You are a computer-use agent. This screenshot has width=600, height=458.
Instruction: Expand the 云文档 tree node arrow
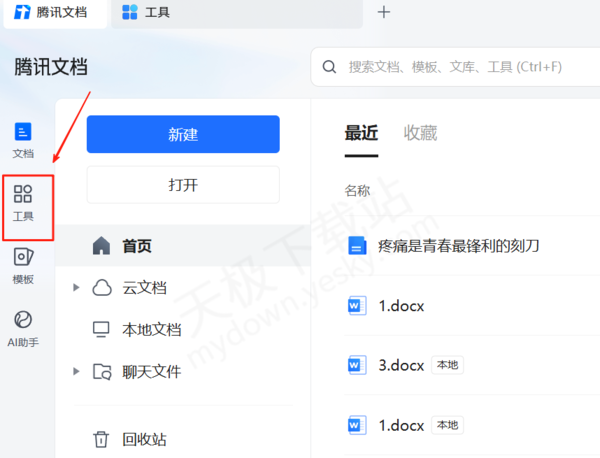click(76, 287)
